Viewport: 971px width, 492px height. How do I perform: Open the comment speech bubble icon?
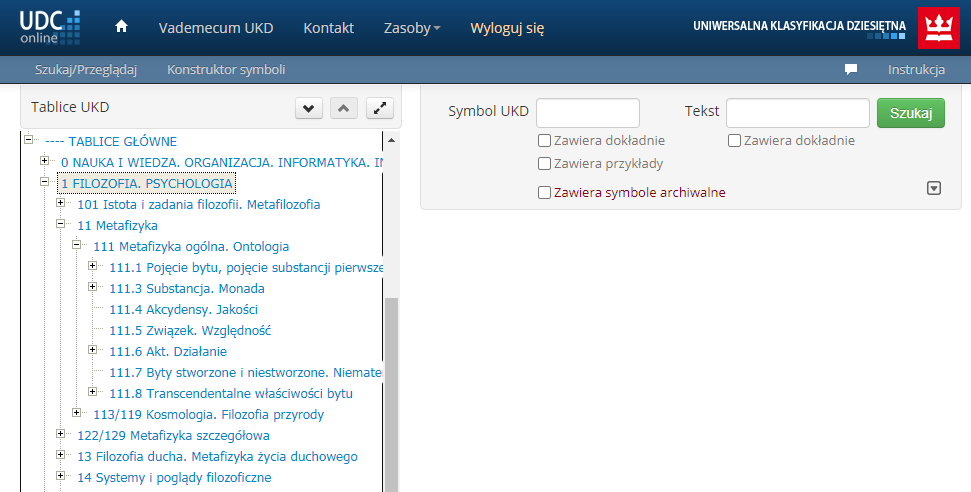(851, 70)
